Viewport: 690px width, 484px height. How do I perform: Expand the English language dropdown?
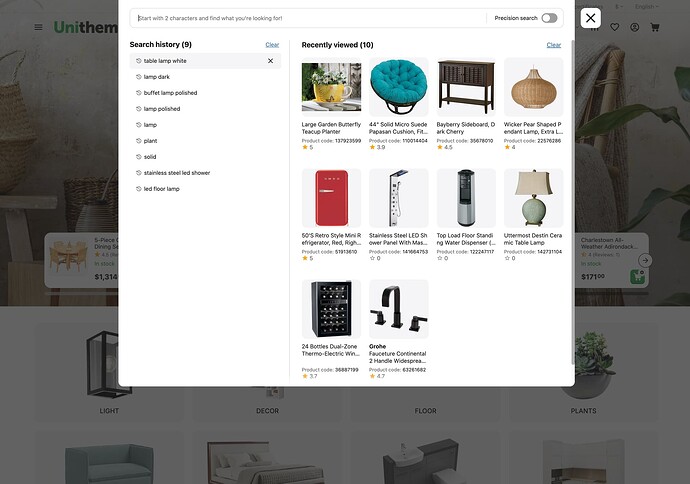point(646,7)
